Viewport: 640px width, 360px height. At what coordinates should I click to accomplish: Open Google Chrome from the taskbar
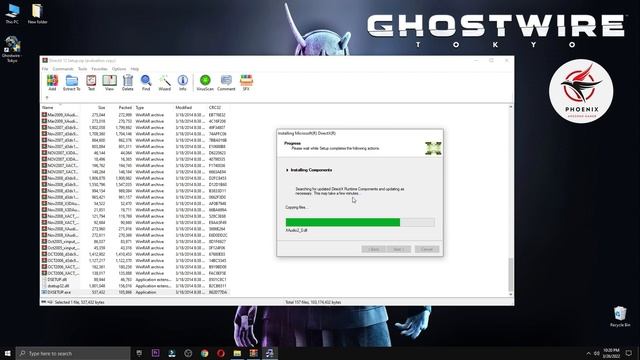coord(204,353)
